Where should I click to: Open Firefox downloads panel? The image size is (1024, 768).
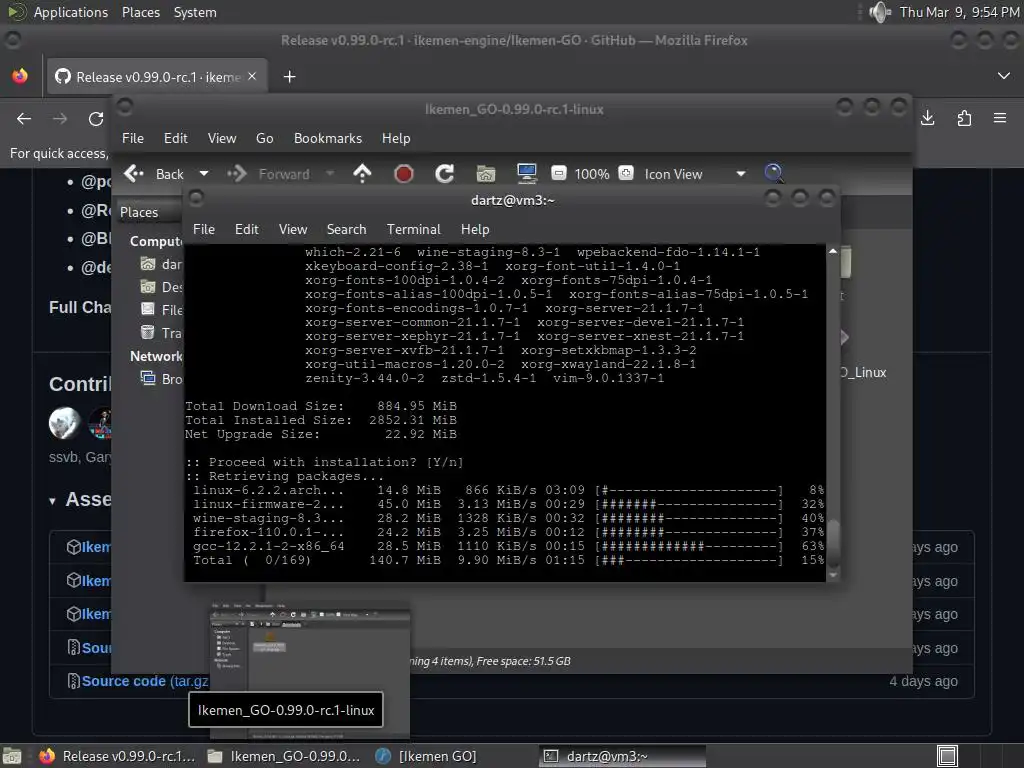click(x=927, y=118)
